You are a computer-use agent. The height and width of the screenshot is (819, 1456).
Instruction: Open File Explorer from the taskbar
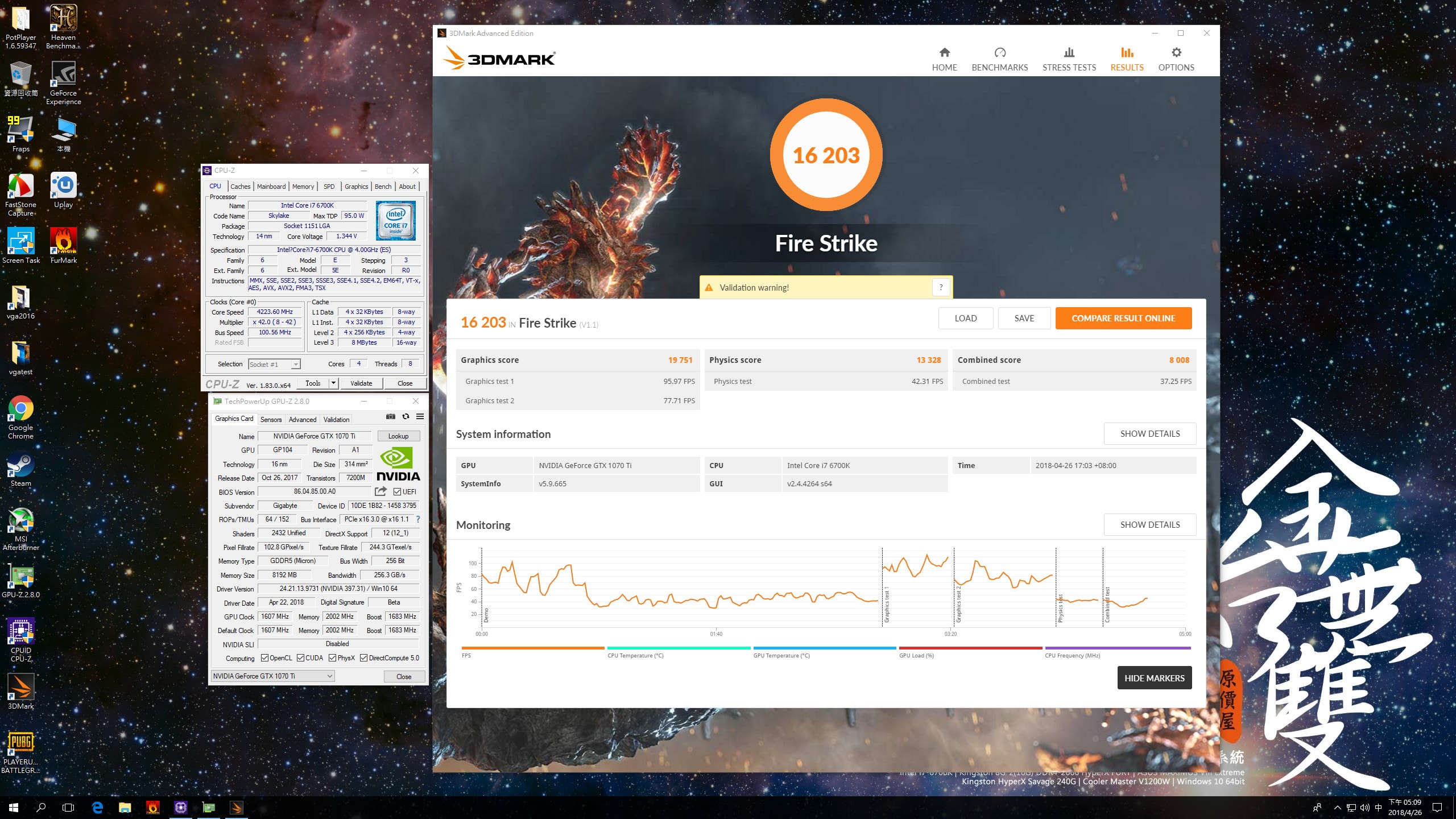[125, 807]
